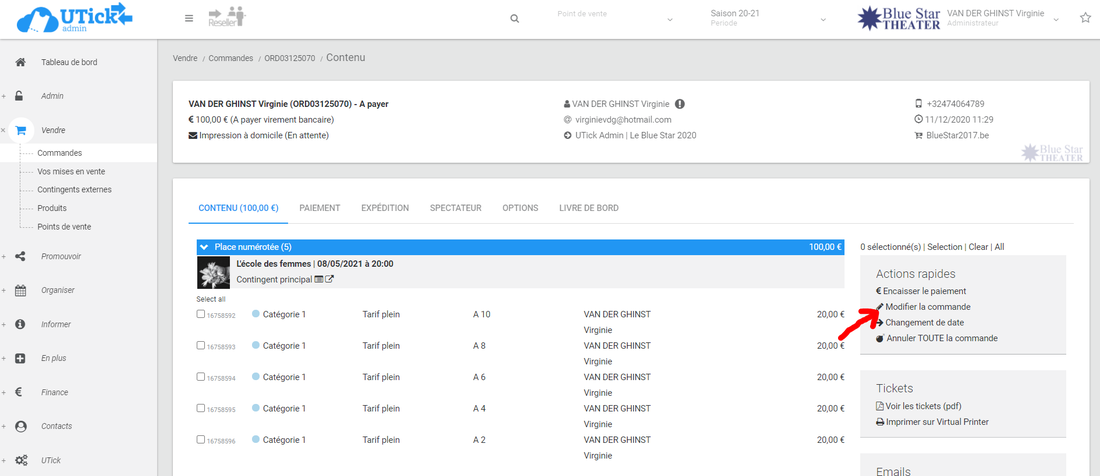Click the search magnifier icon
Viewport: 1100px width, 476px height.
(x=515, y=18)
